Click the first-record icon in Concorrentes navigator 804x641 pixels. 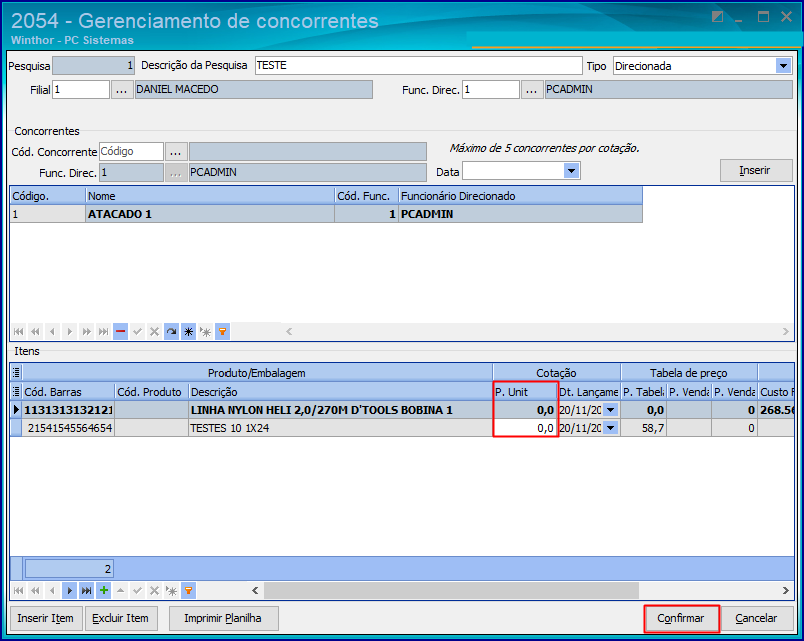(x=18, y=332)
